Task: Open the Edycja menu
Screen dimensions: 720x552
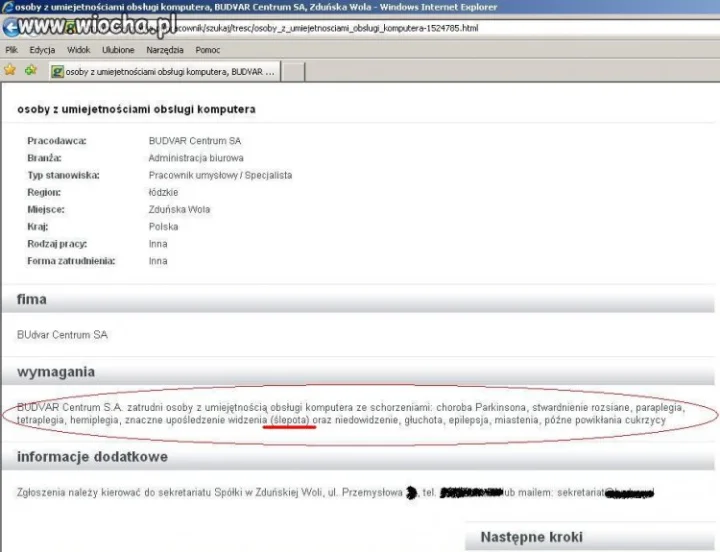Action: tap(42, 50)
